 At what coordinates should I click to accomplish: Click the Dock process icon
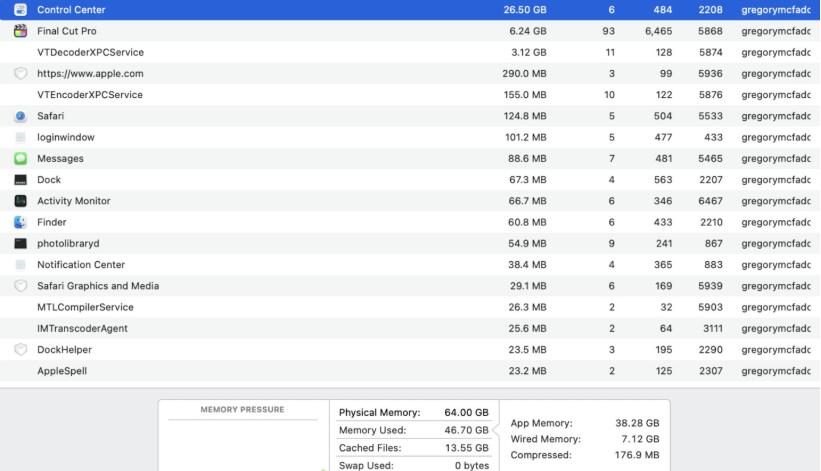(20, 180)
